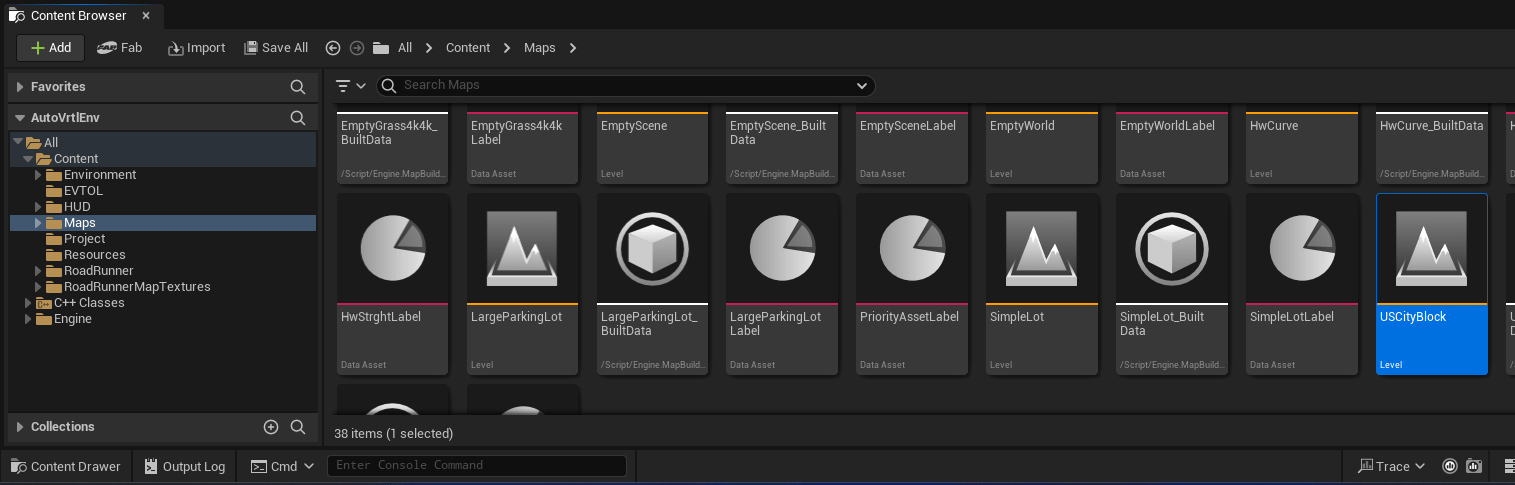1515x485 pixels.
Task: Expand breadcrumb arrow after Maps
Action: [574, 48]
